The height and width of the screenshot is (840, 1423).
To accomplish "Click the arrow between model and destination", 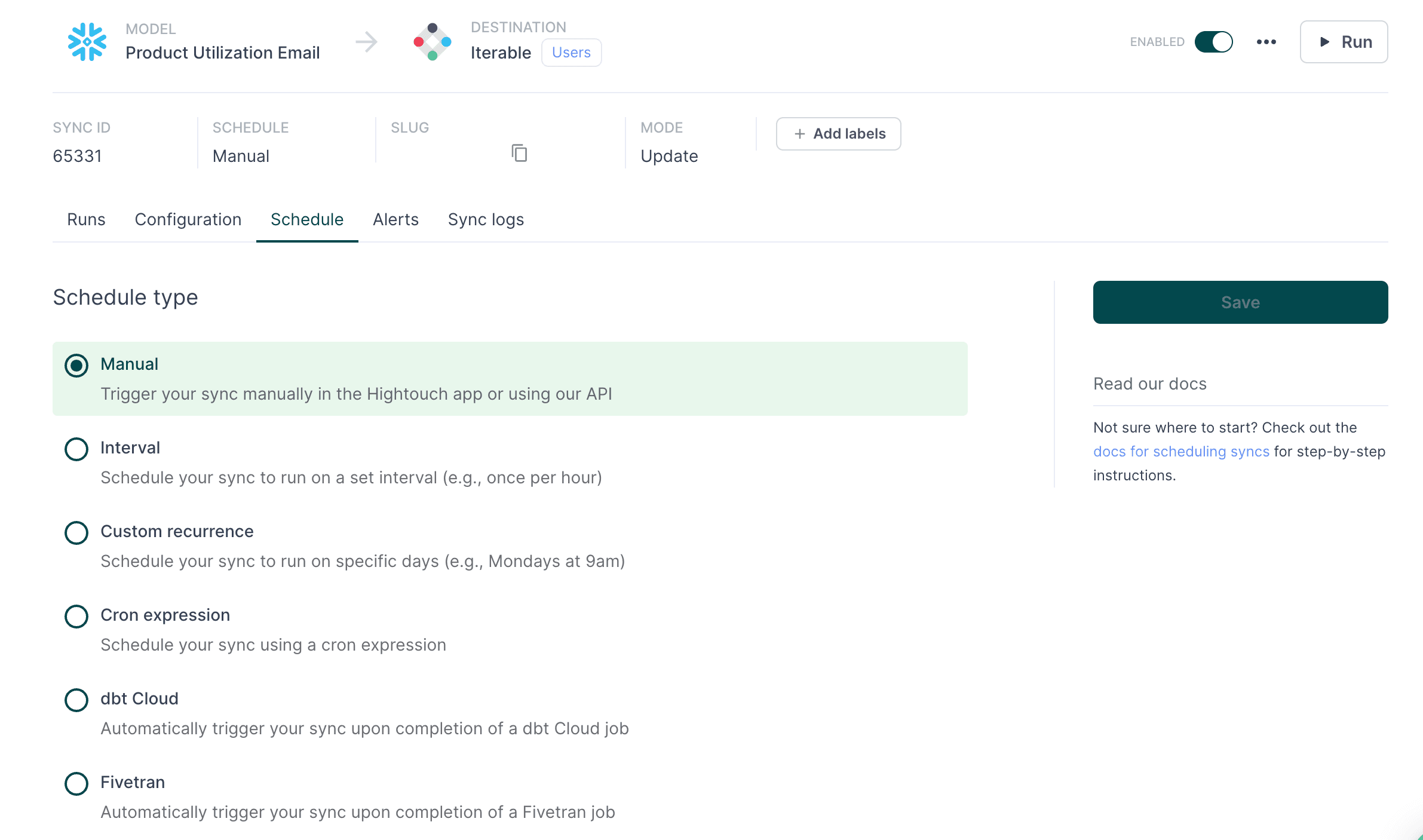I will click(366, 42).
